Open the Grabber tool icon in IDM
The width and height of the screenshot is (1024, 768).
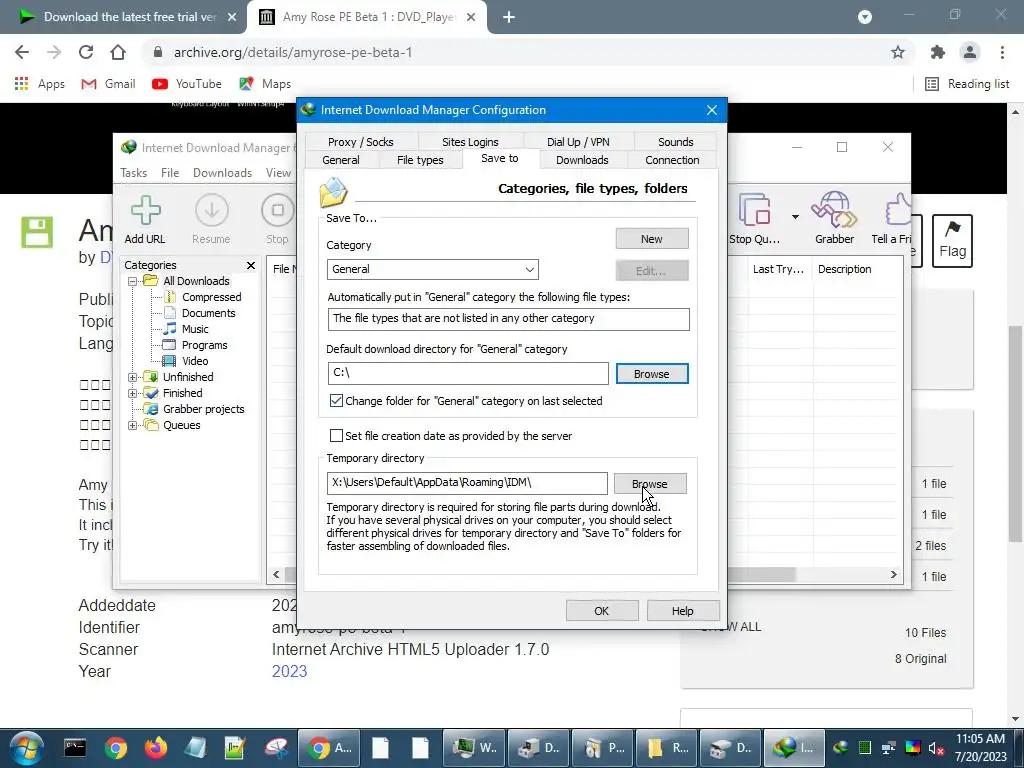834,219
